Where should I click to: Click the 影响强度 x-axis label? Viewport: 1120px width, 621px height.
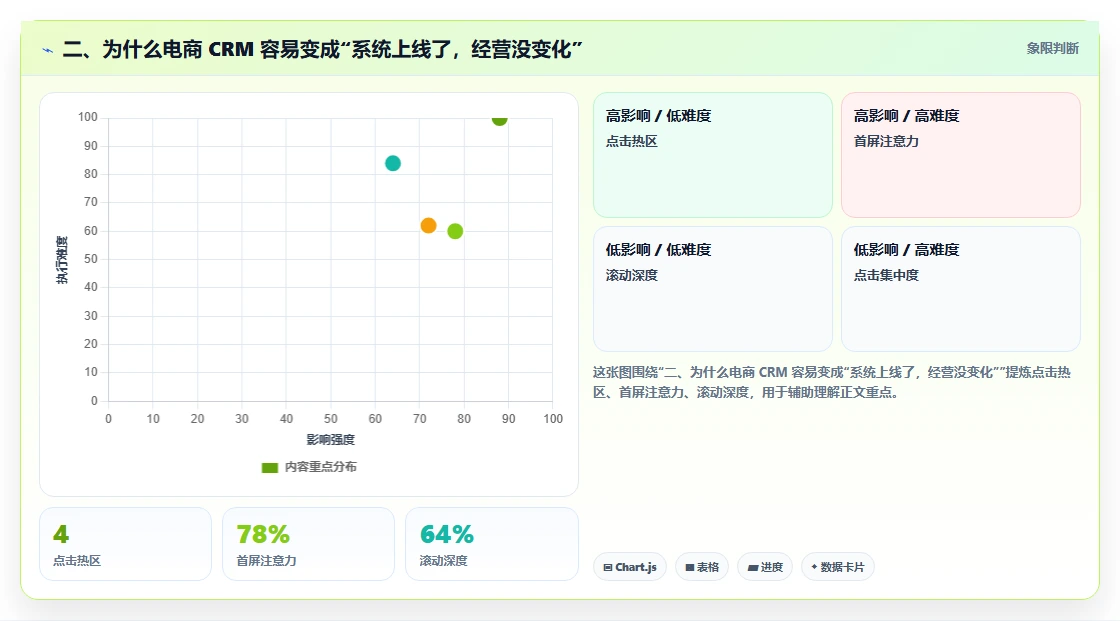pos(331,439)
